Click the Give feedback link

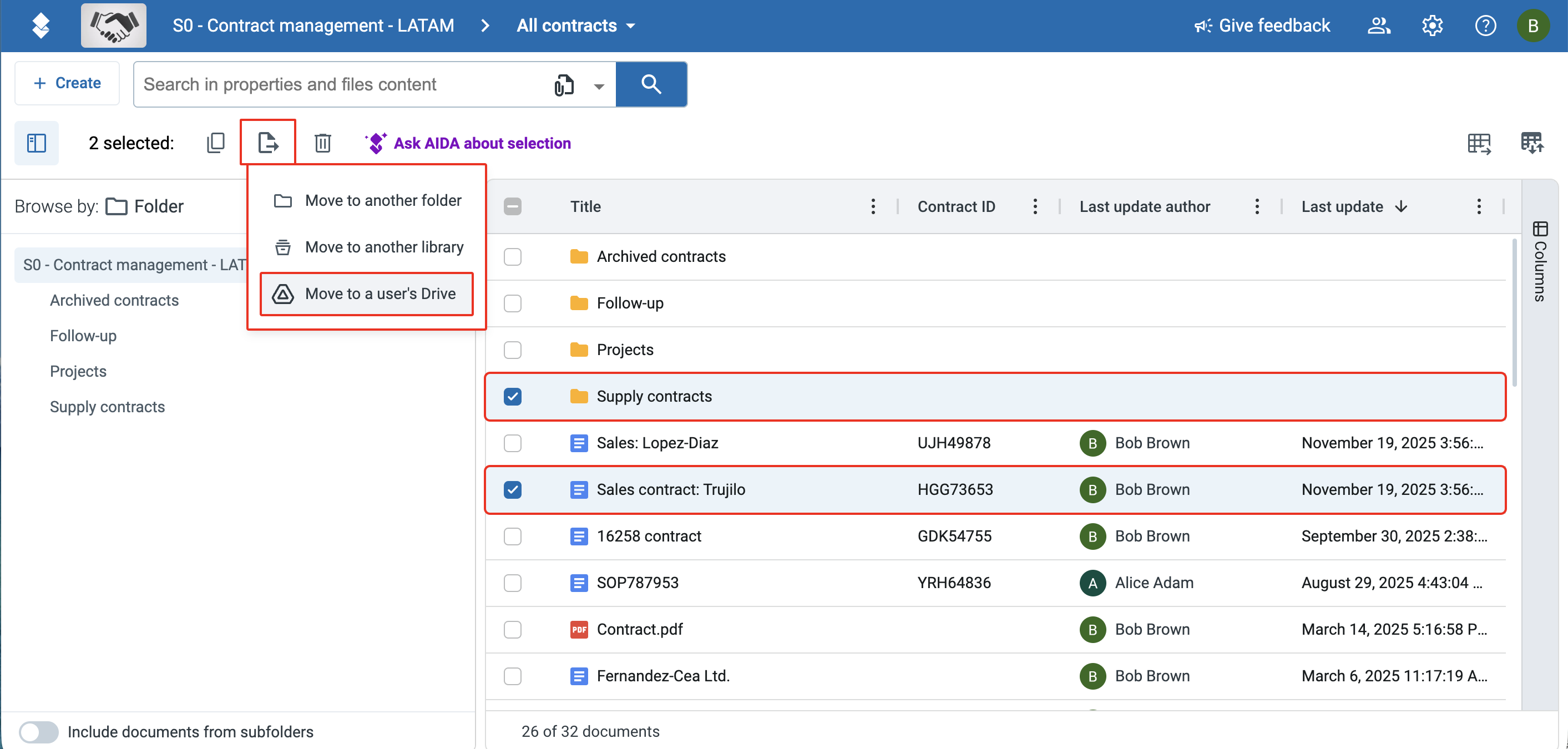pyautogui.click(x=1262, y=26)
